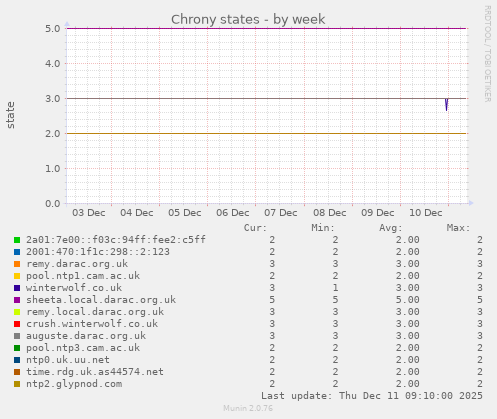Image resolution: width=497 pixels, height=419 pixels.
Task: Click the dark blue swatch beside winterwolf.co.uk
Action: (x=17, y=288)
